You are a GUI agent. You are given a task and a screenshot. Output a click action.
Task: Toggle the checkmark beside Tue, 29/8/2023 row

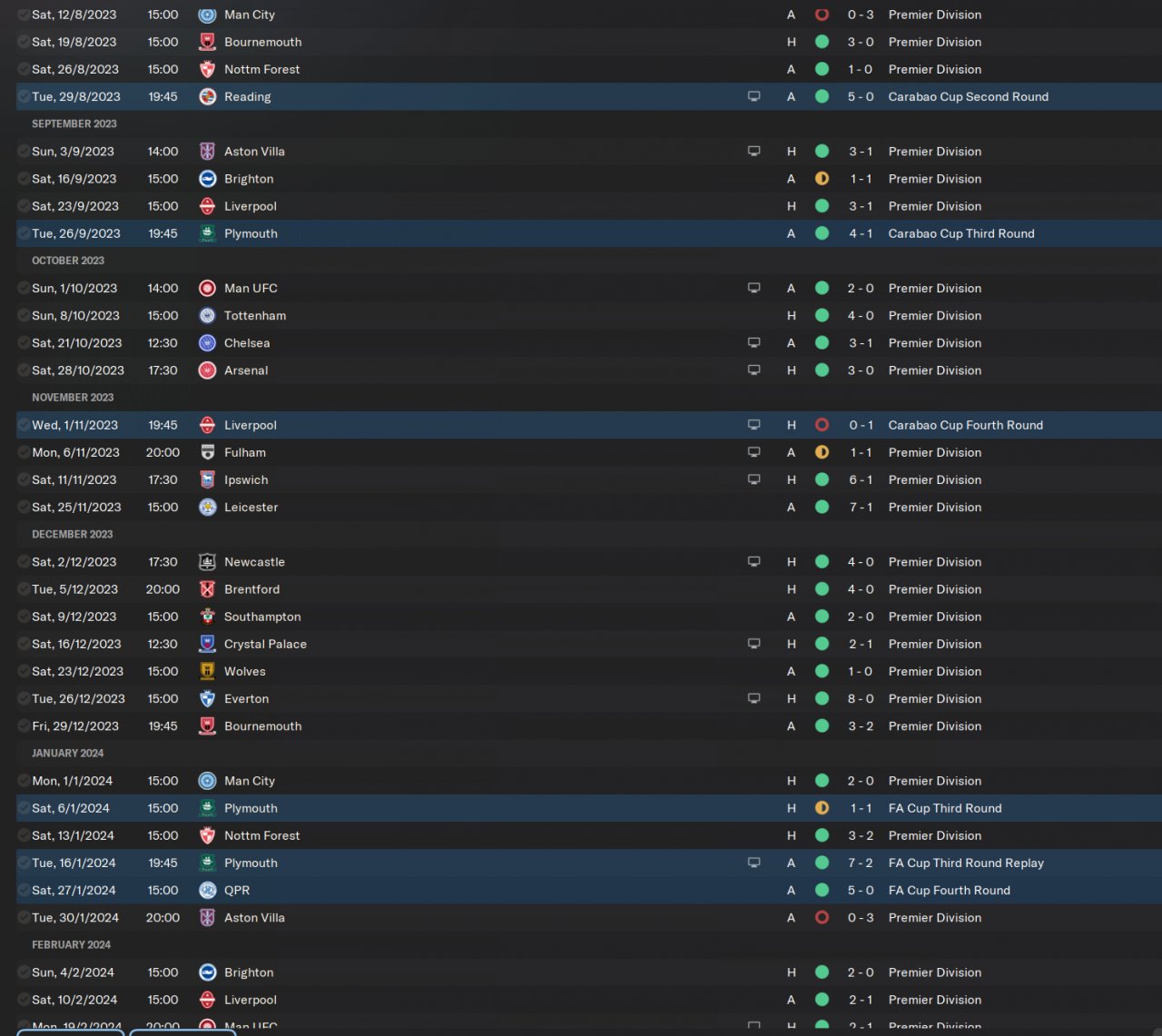24,96
